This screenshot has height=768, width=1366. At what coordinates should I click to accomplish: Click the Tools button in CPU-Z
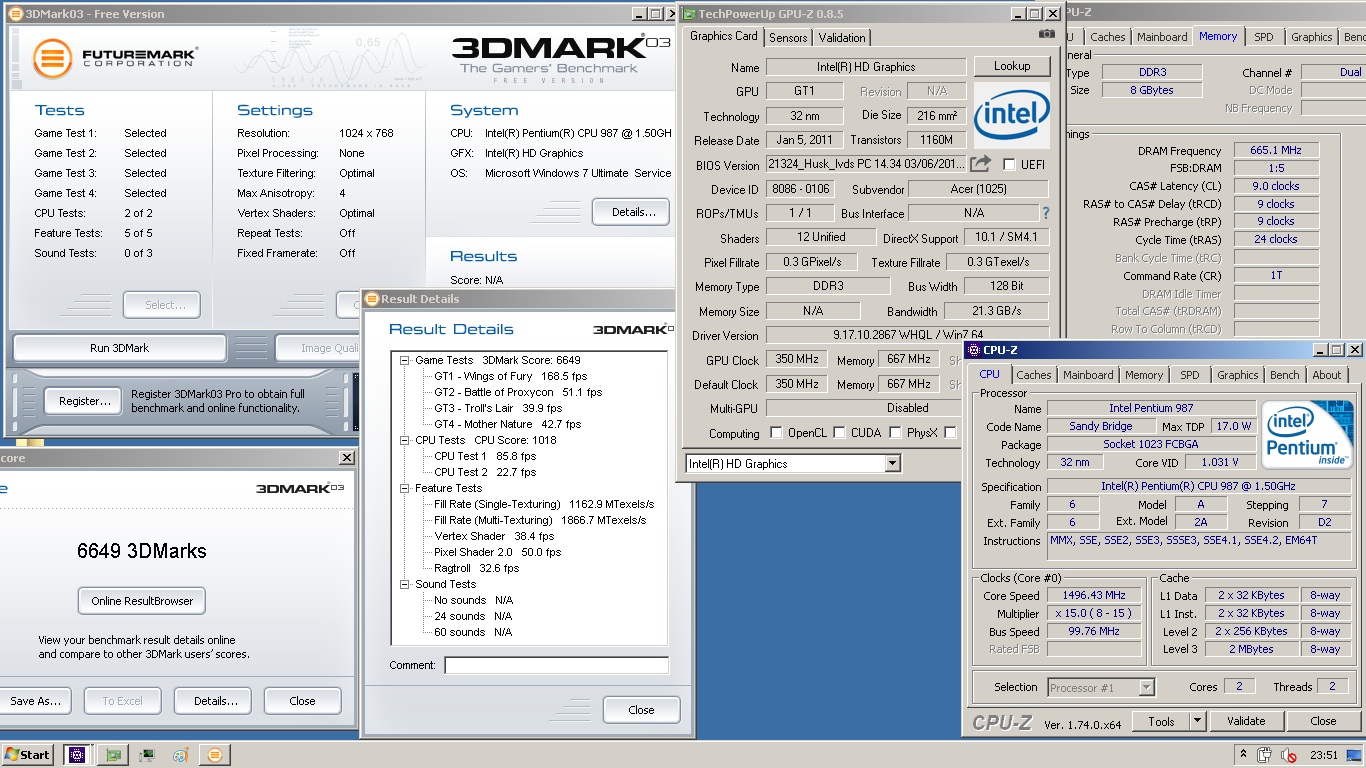pos(1161,721)
